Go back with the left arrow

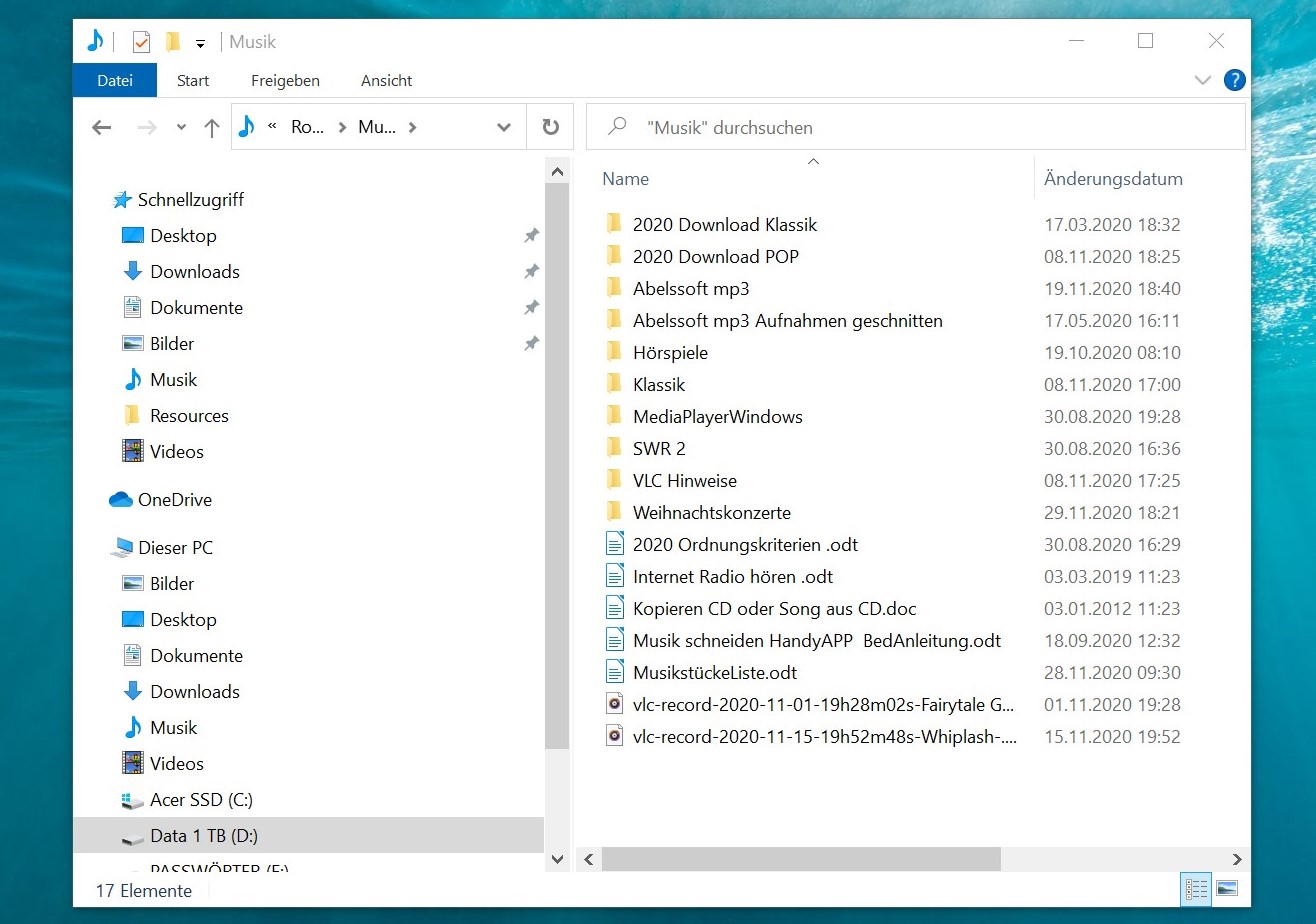[x=101, y=127]
